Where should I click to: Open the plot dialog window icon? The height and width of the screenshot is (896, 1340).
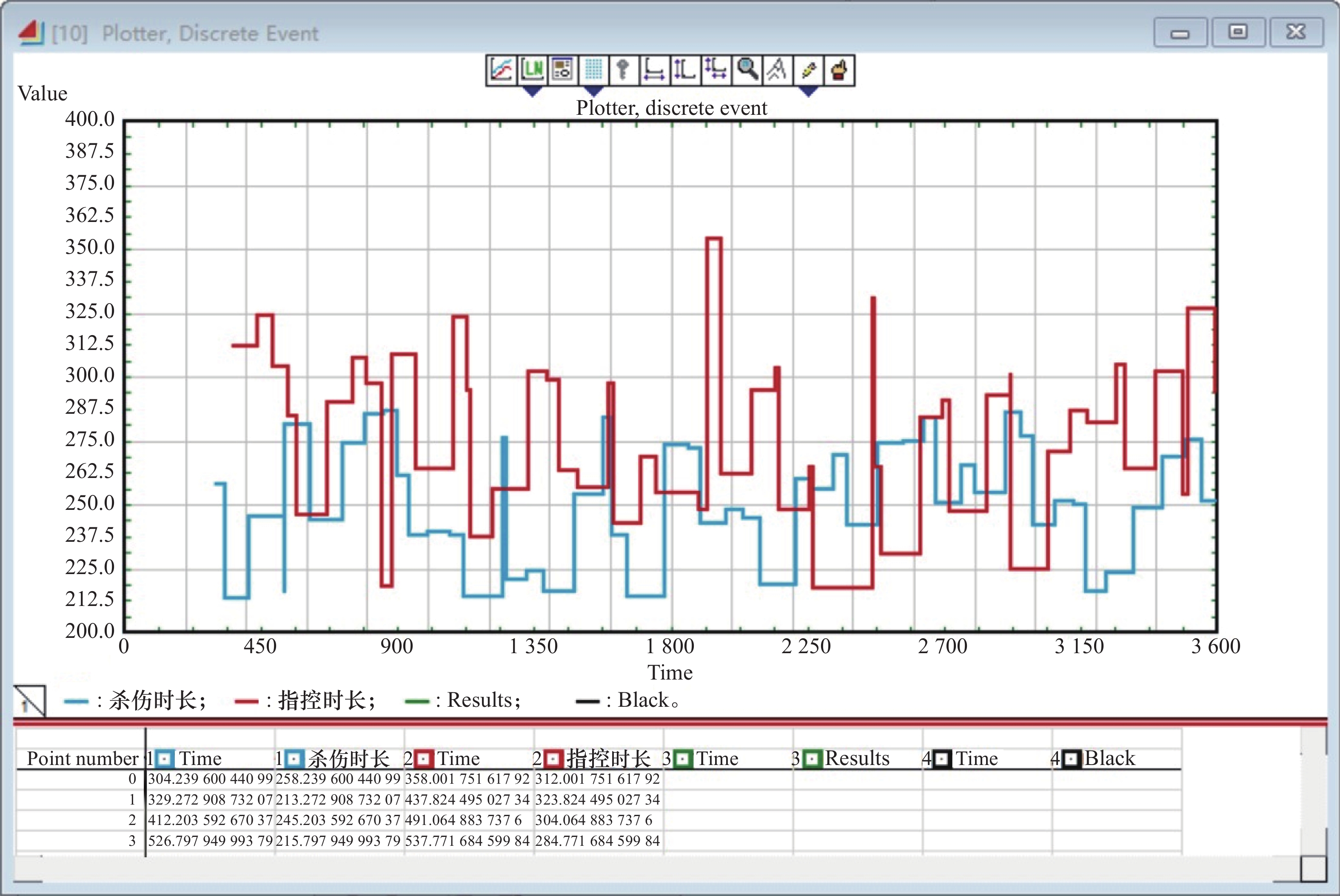pyautogui.click(x=562, y=70)
